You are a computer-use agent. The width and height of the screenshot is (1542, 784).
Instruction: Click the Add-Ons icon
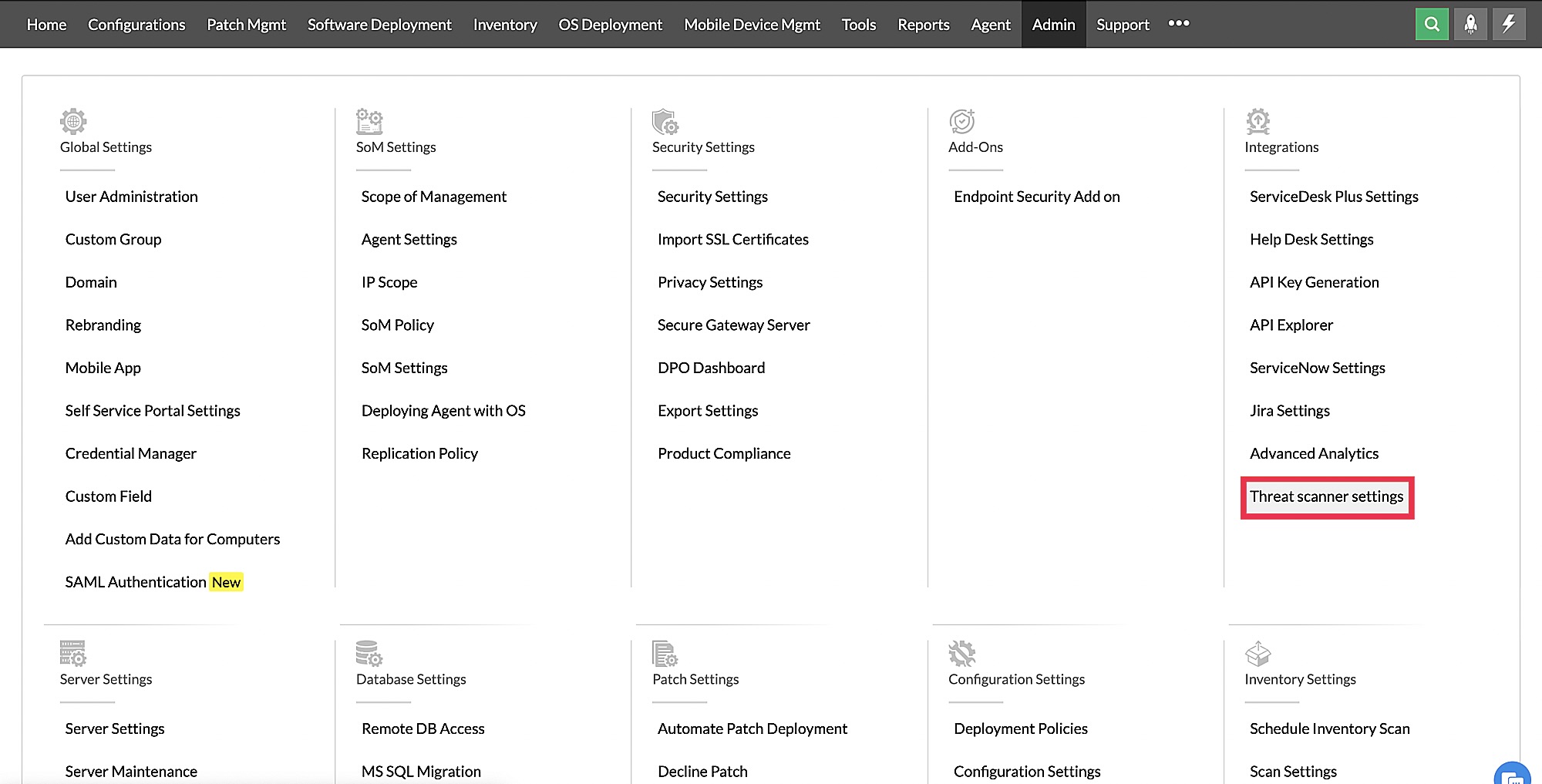pos(961,121)
